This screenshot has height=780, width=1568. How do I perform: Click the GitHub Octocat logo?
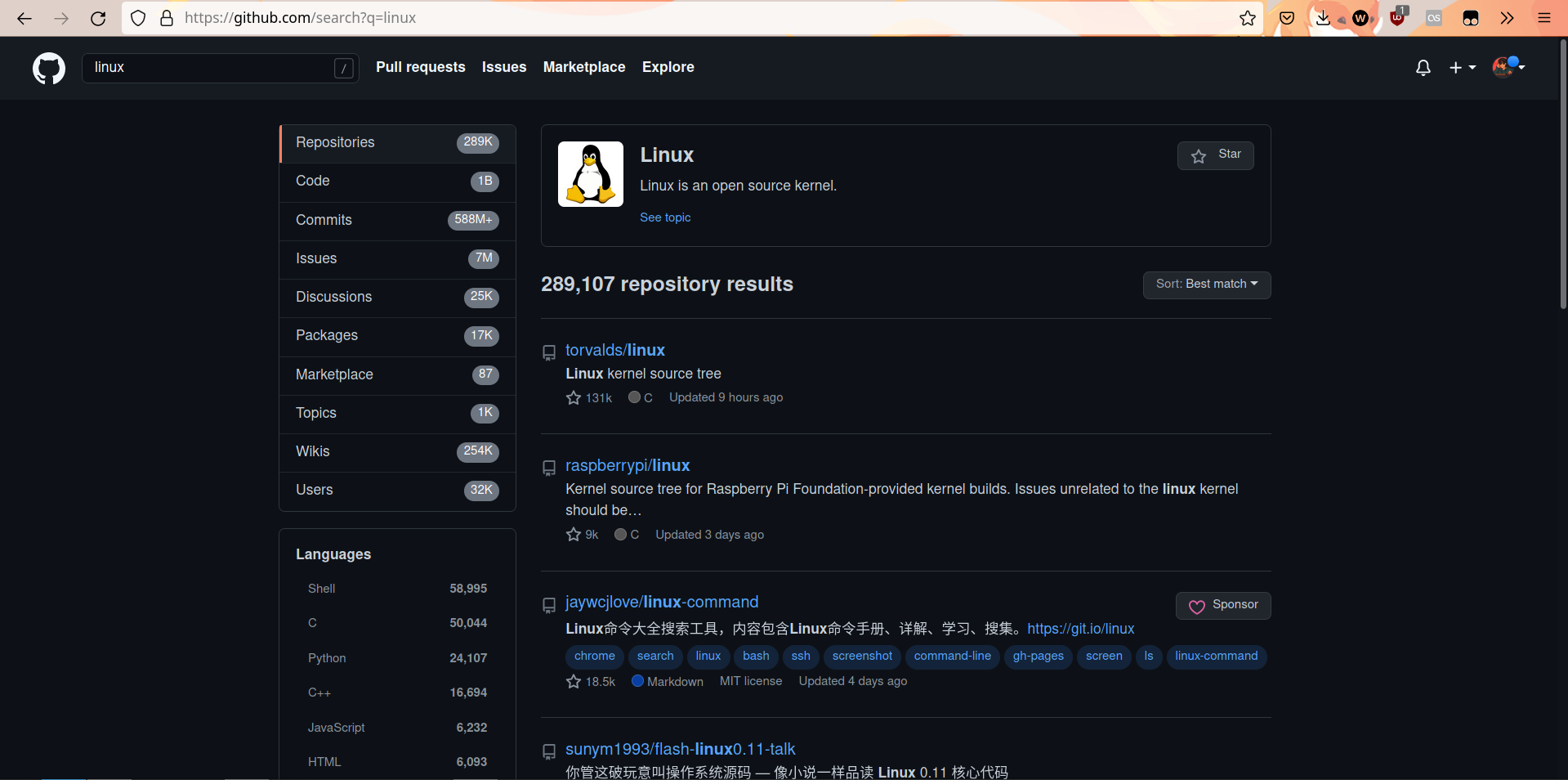click(49, 68)
